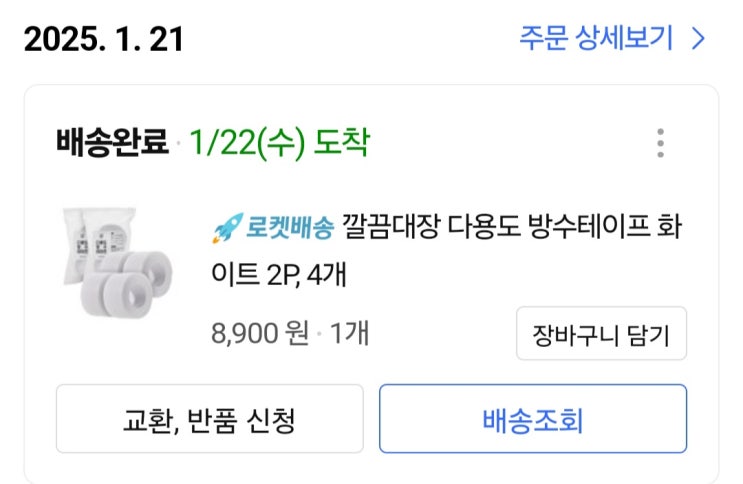Click the chevron beside 주문 상세보기
This screenshot has width=743, height=484.
pyautogui.click(x=699, y=40)
